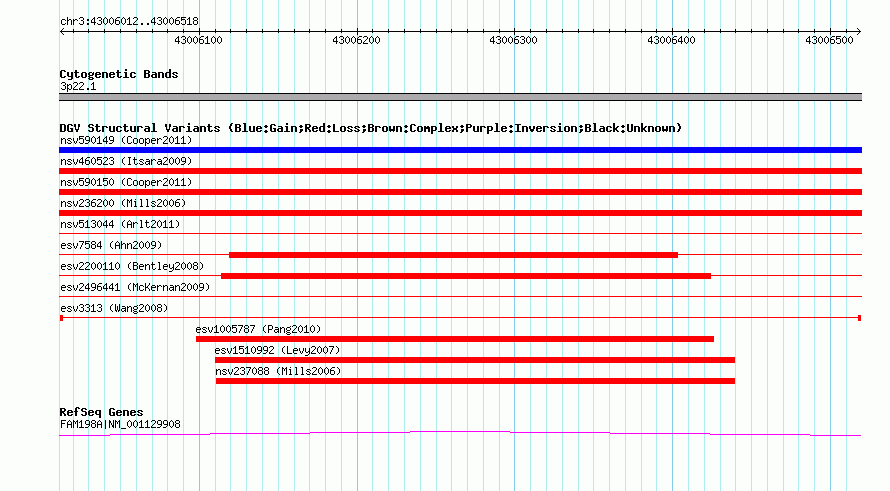
Task: Open the Cytogenetic Bands track heading
Action: (119, 74)
